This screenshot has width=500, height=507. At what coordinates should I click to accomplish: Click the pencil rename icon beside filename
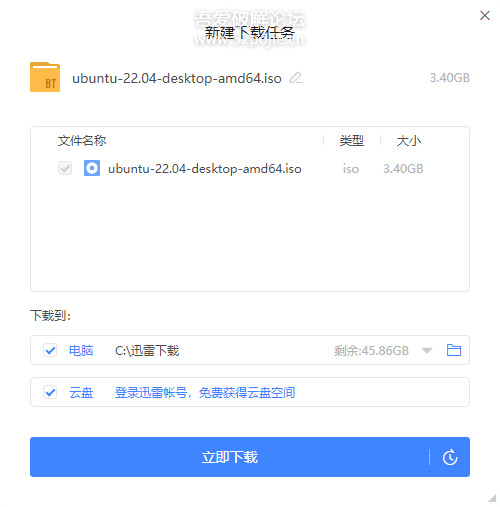click(x=296, y=78)
